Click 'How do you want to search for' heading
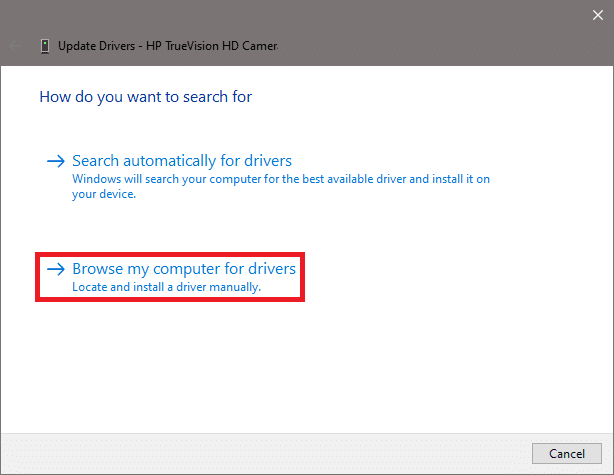Screen dimensions: 614x475 [x=146, y=97]
